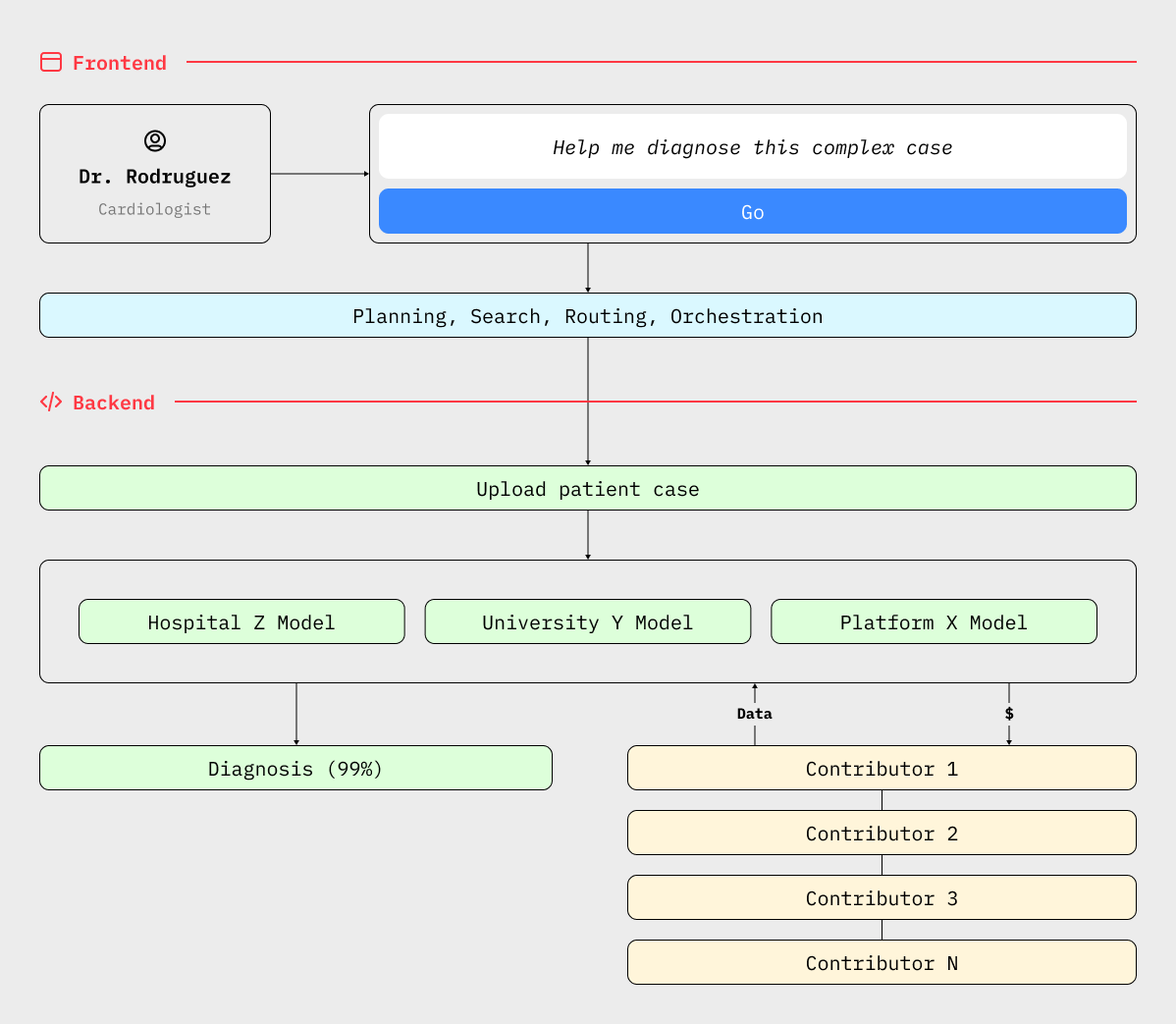
Task: Click the Data arrow label
Action: pos(755,714)
